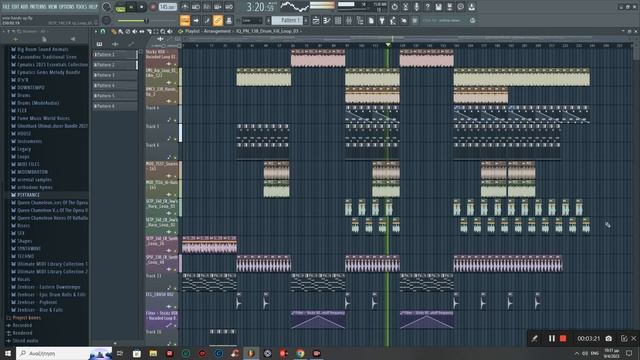Click the Help question mark icon
The height and width of the screenshot is (360, 640).
pos(427,7)
